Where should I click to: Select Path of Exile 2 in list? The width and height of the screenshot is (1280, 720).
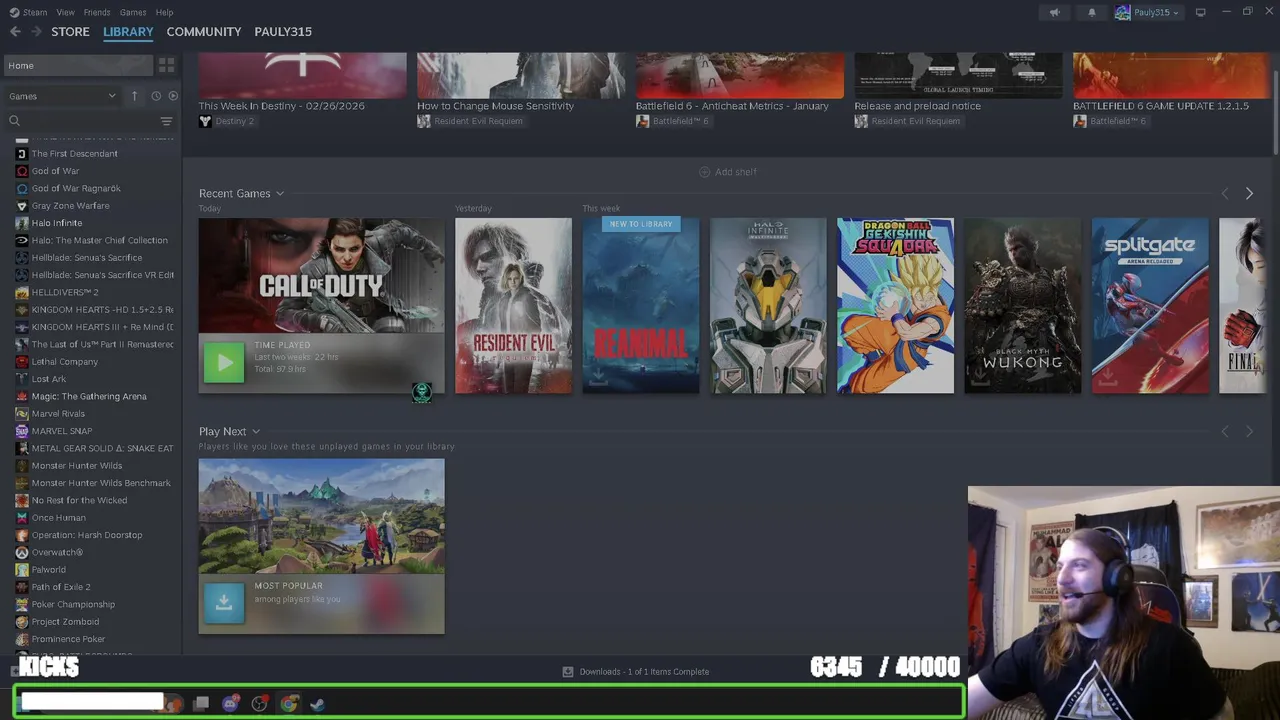pos(60,587)
